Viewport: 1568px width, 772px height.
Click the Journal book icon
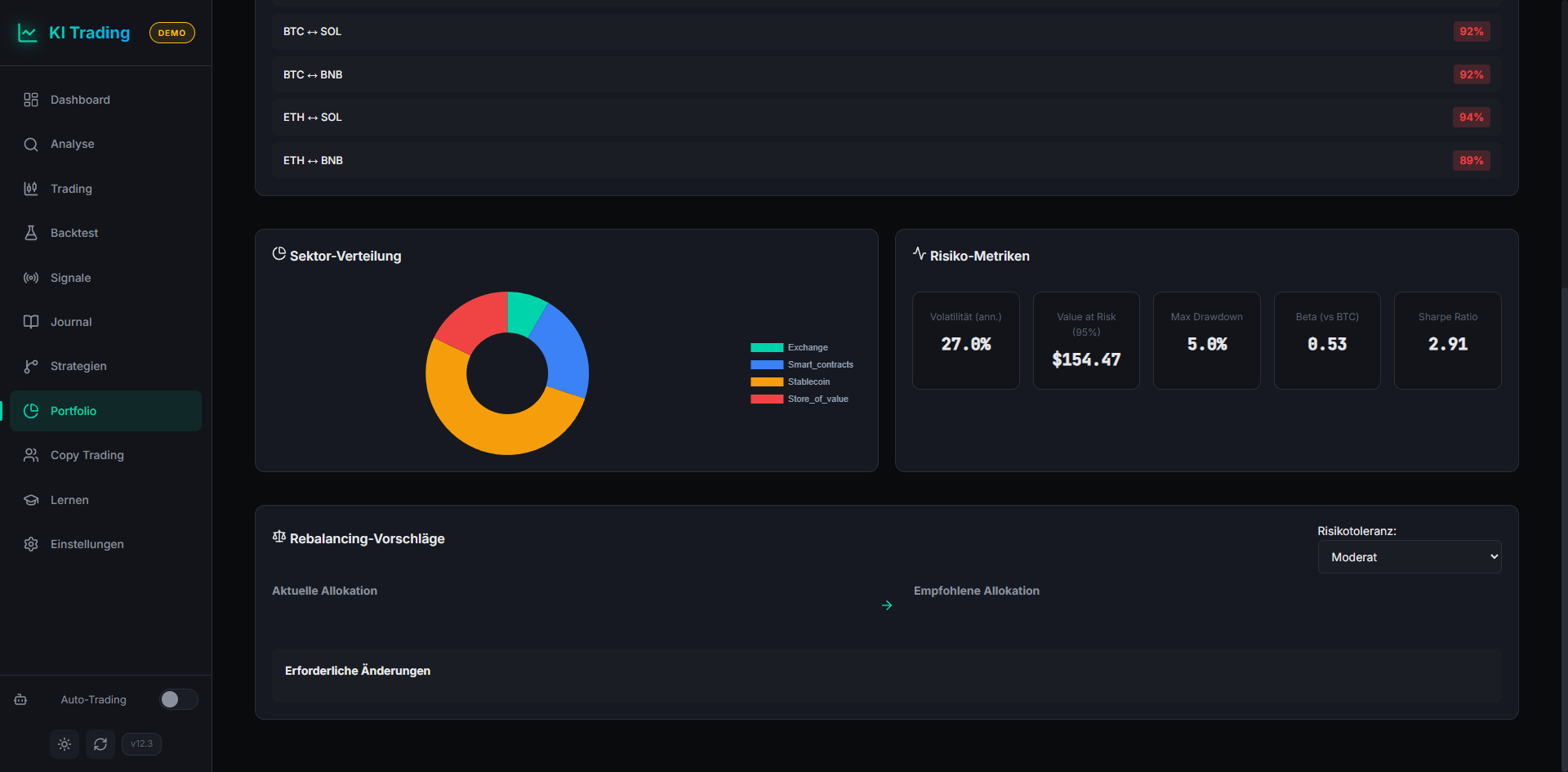pyautogui.click(x=31, y=322)
